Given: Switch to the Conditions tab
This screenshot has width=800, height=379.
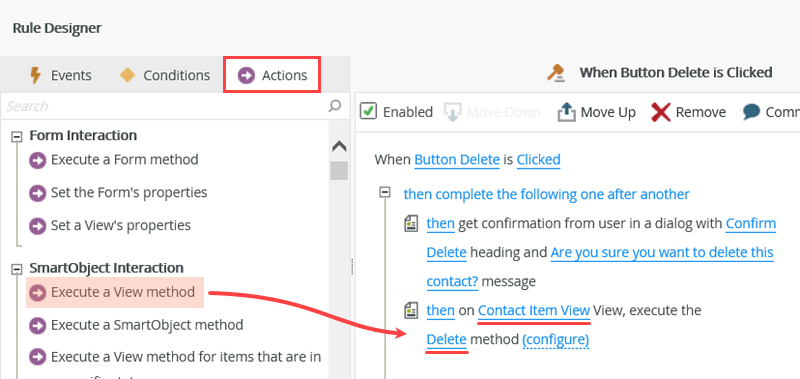Looking at the screenshot, I should (x=165, y=75).
